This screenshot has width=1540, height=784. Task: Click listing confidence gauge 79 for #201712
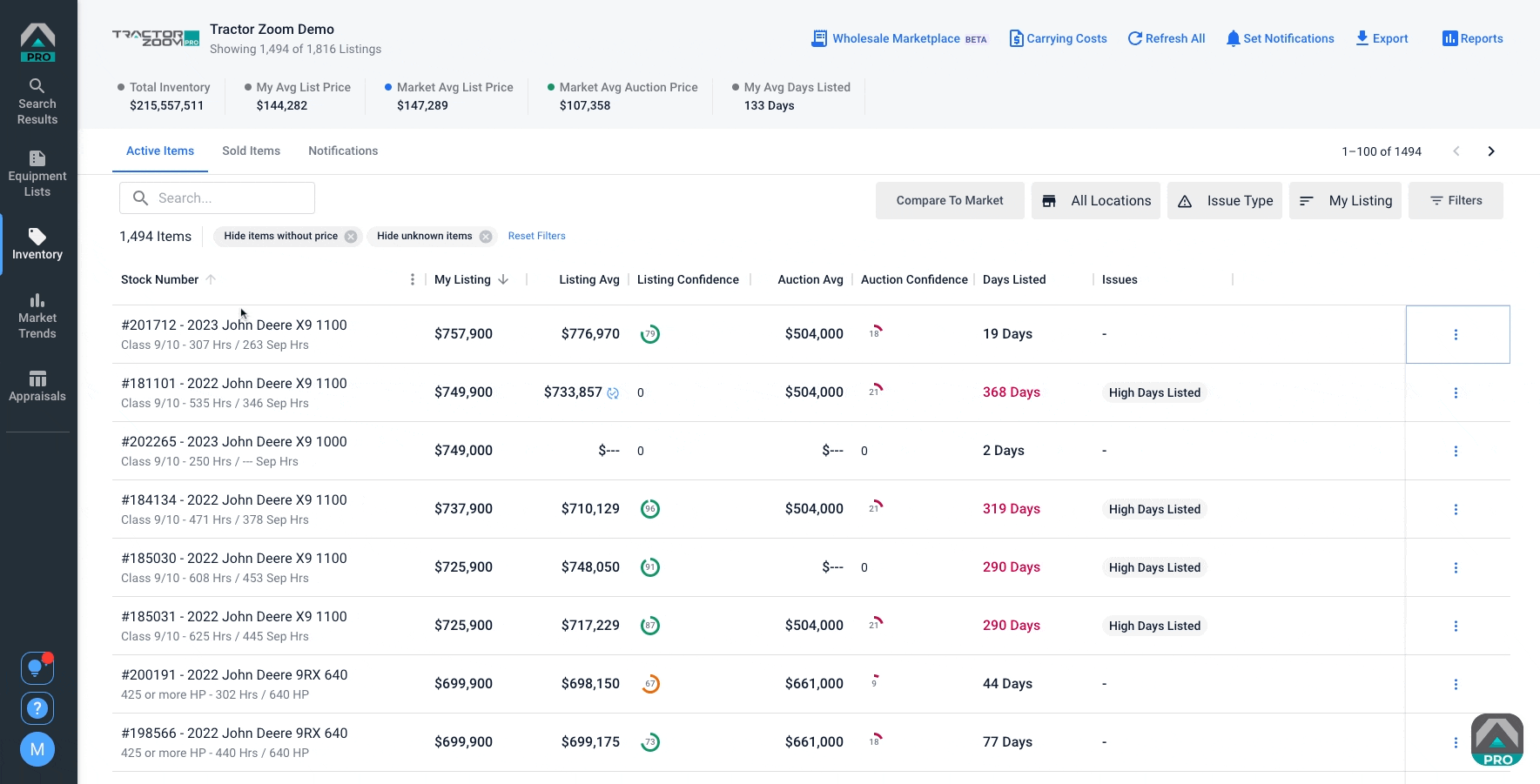coord(650,334)
